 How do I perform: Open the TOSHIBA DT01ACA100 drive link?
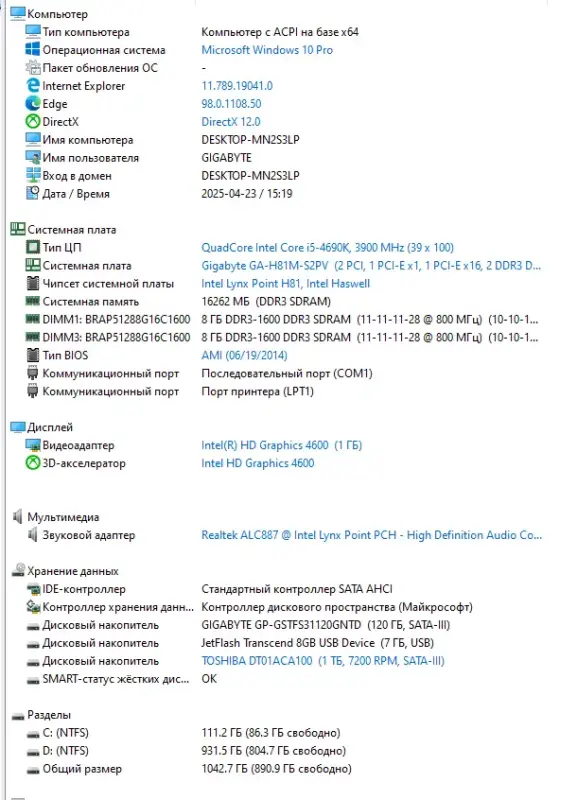point(322,661)
